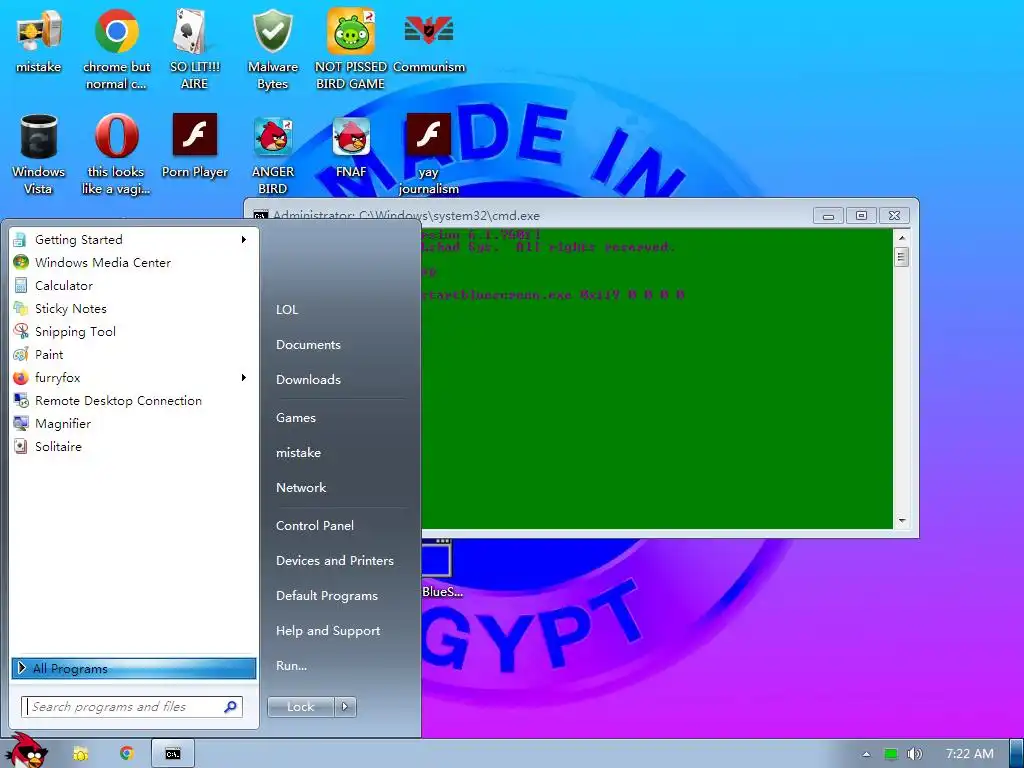Open 'chrome but normal' desktop shortcut
The image size is (1024, 768).
pyautogui.click(x=116, y=49)
